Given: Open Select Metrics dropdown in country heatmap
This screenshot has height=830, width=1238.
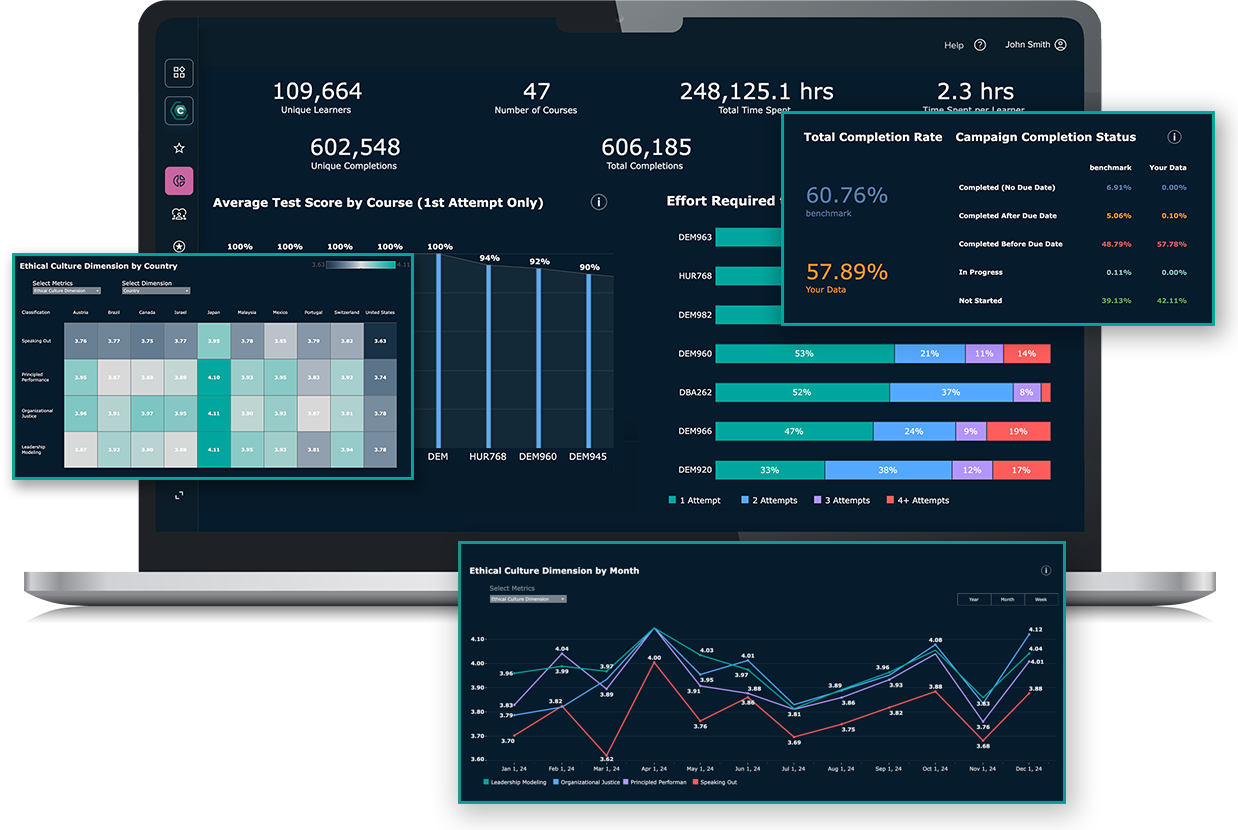Looking at the screenshot, I should [67, 291].
